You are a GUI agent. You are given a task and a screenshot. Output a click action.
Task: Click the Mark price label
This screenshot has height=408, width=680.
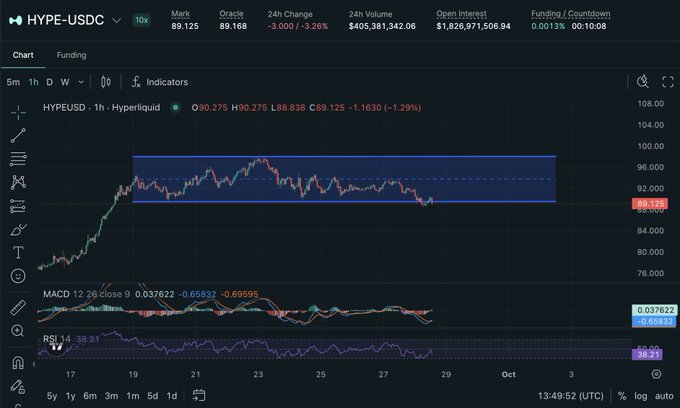point(180,14)
